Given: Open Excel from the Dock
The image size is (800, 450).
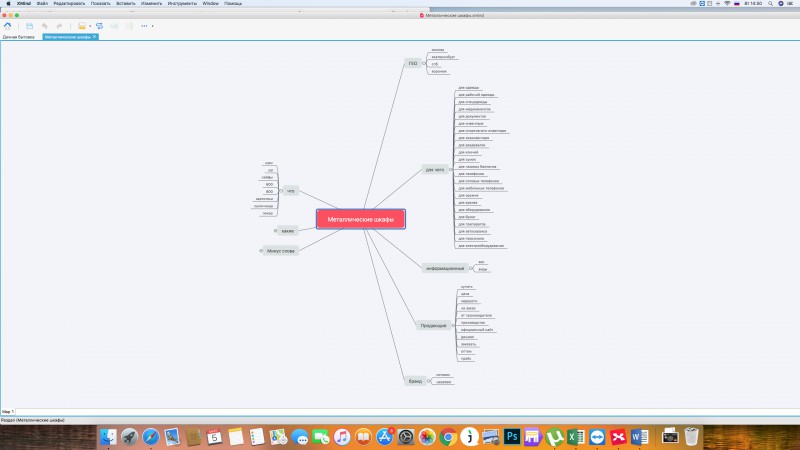Looking at the screenshot, I should pyautogui.click(x=576, y=437).
